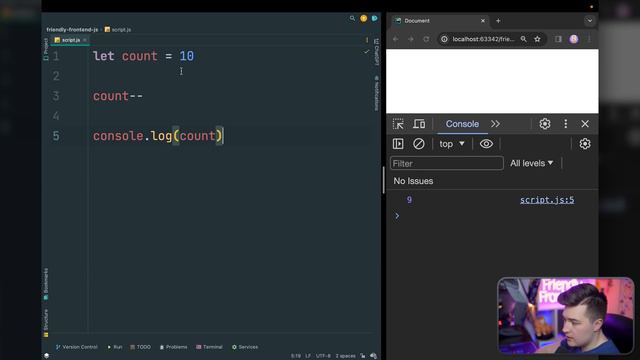Reload the browser page

[426, 39]
